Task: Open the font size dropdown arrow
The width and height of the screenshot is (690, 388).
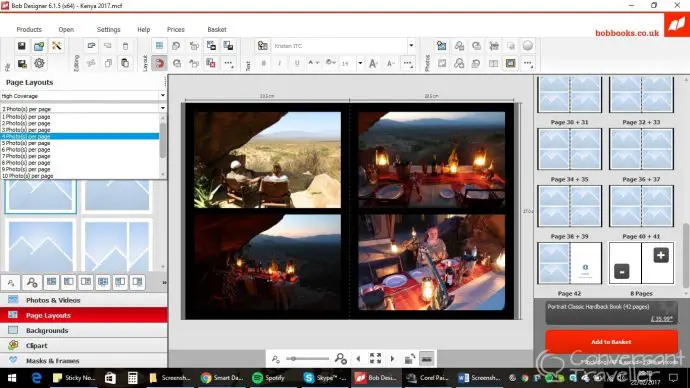Action: click(x=360, y=63)
